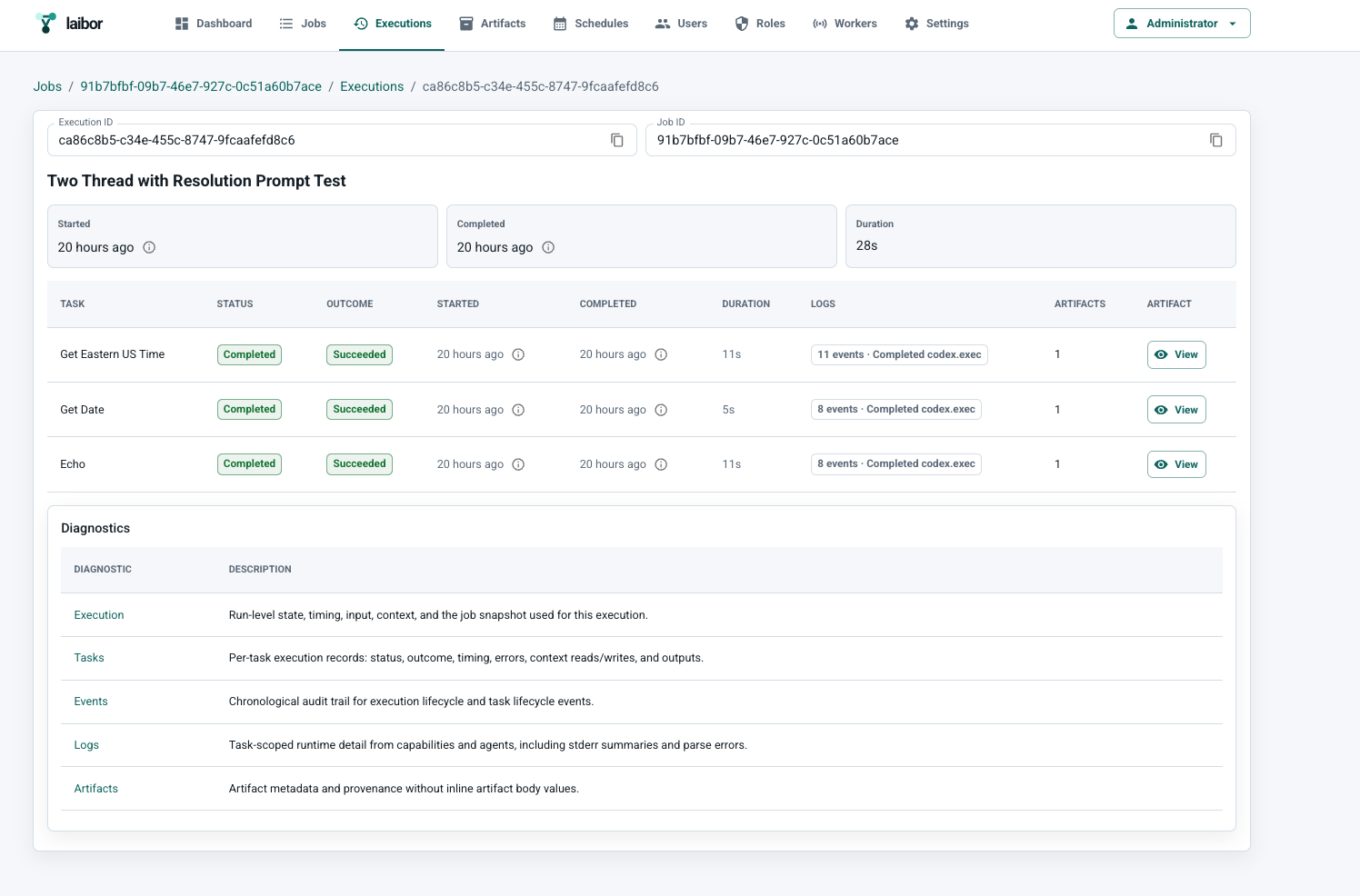Go to the Jobs page
The image size is (1360, 896).
303,24
